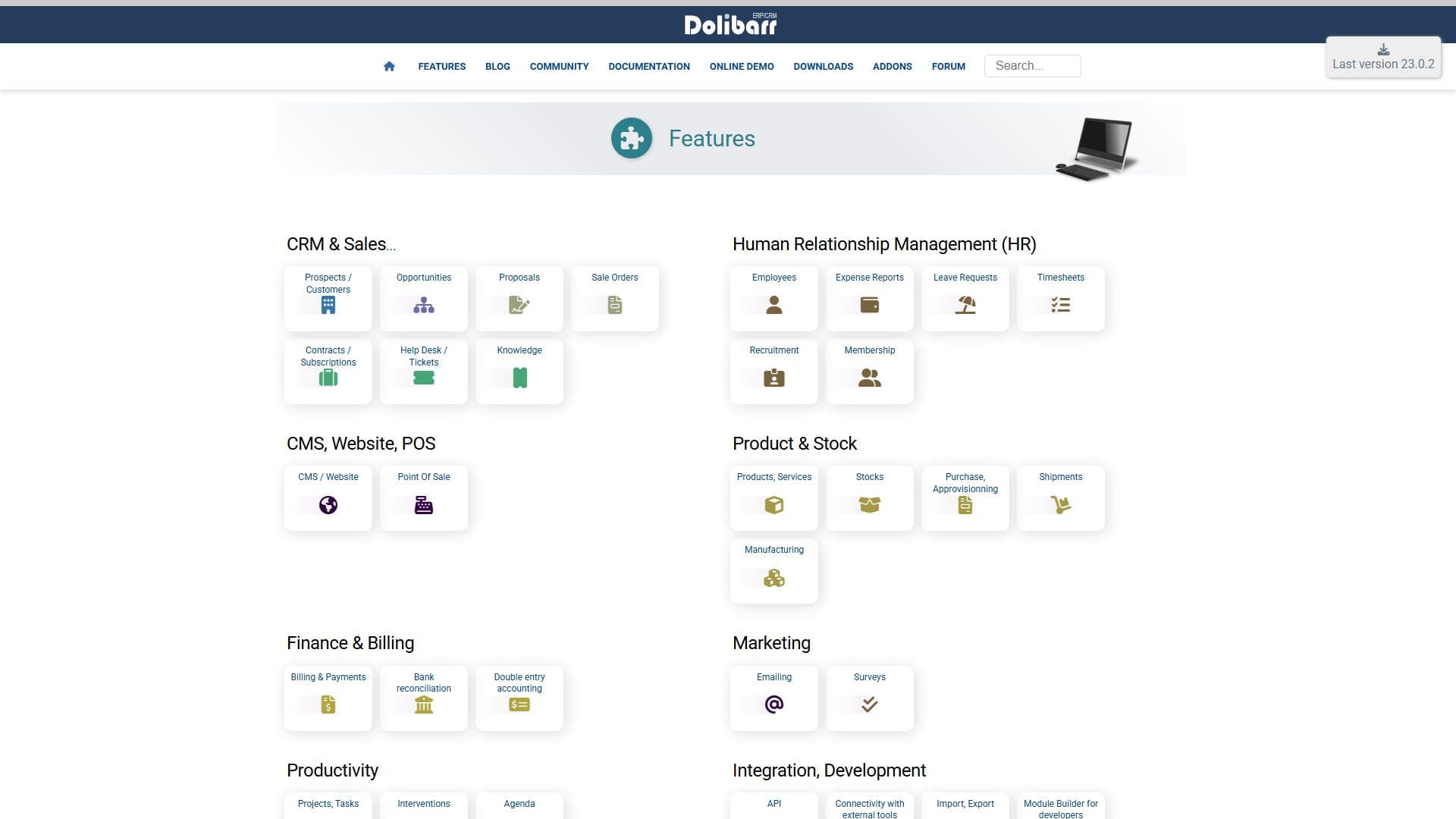
Task: Click the Purchase, Approvisionning invoice icon
Action: tap(965, 506)
